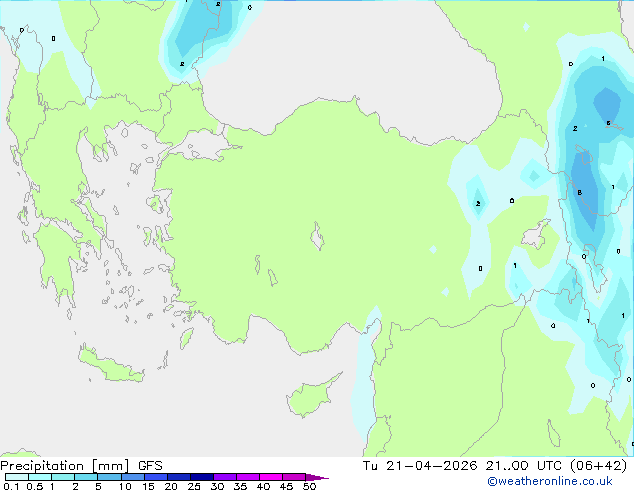Select the 25–30 mm navy legend swatch
This screenshot has width=634, height=490.
click(x=202, y=477)
